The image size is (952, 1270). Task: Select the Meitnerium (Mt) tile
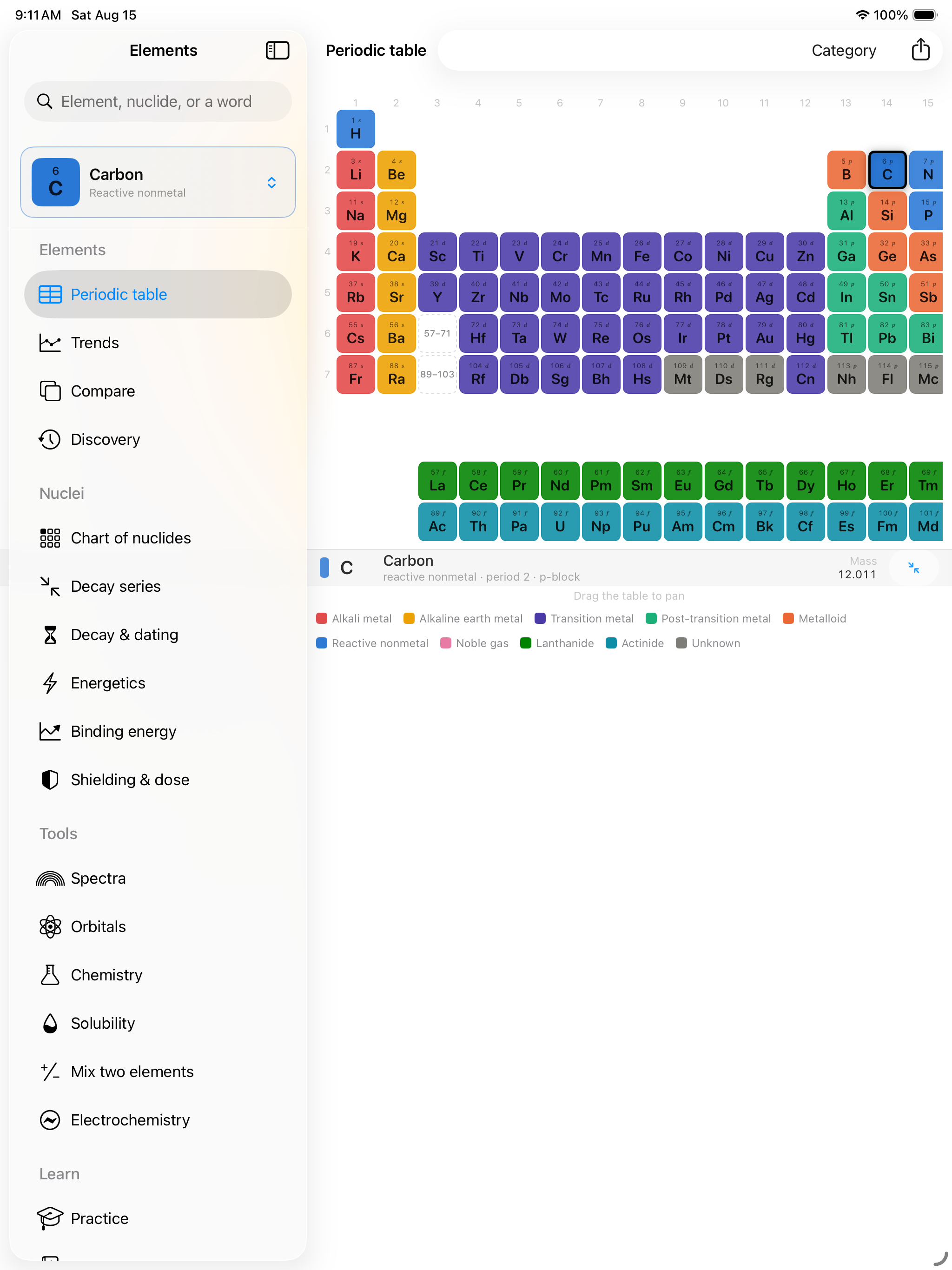coord(682,374)
